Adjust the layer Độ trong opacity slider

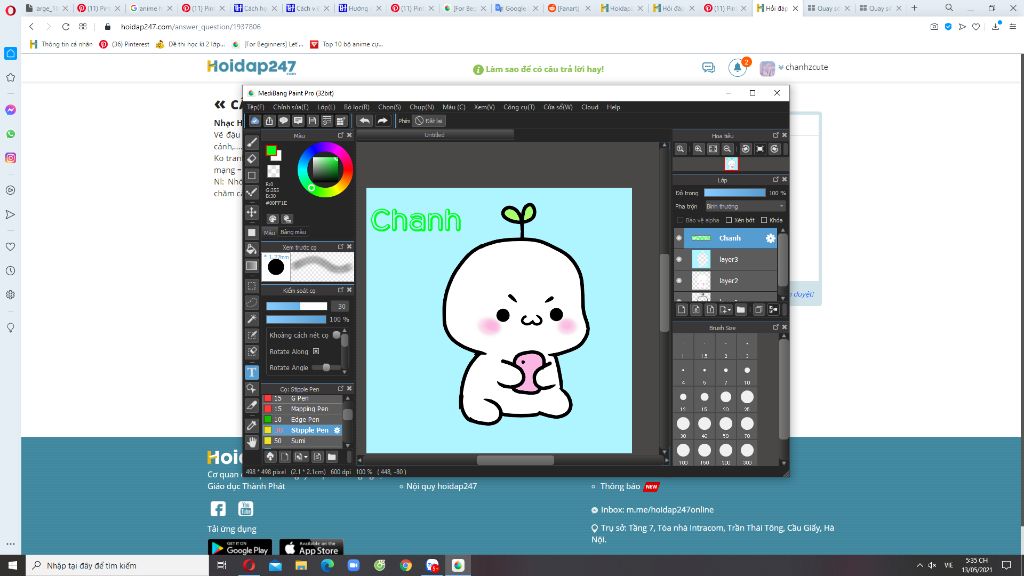735,193
